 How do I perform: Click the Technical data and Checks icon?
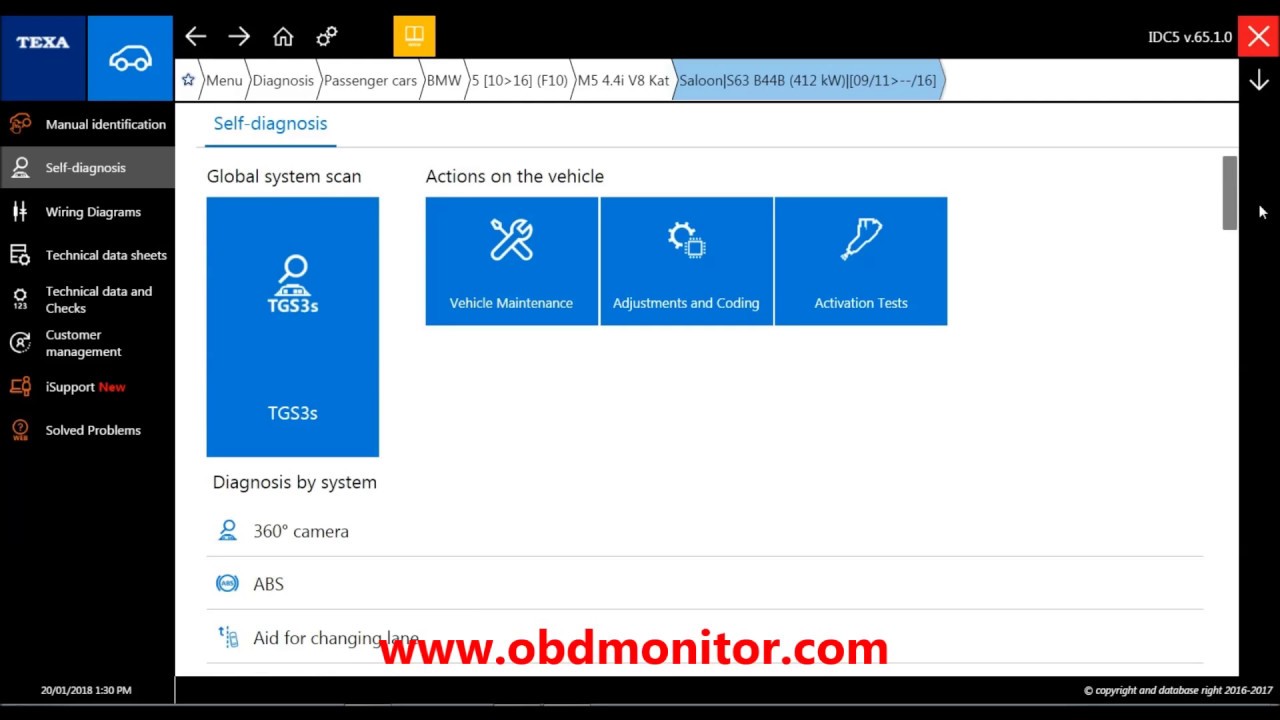pos(20,299)
